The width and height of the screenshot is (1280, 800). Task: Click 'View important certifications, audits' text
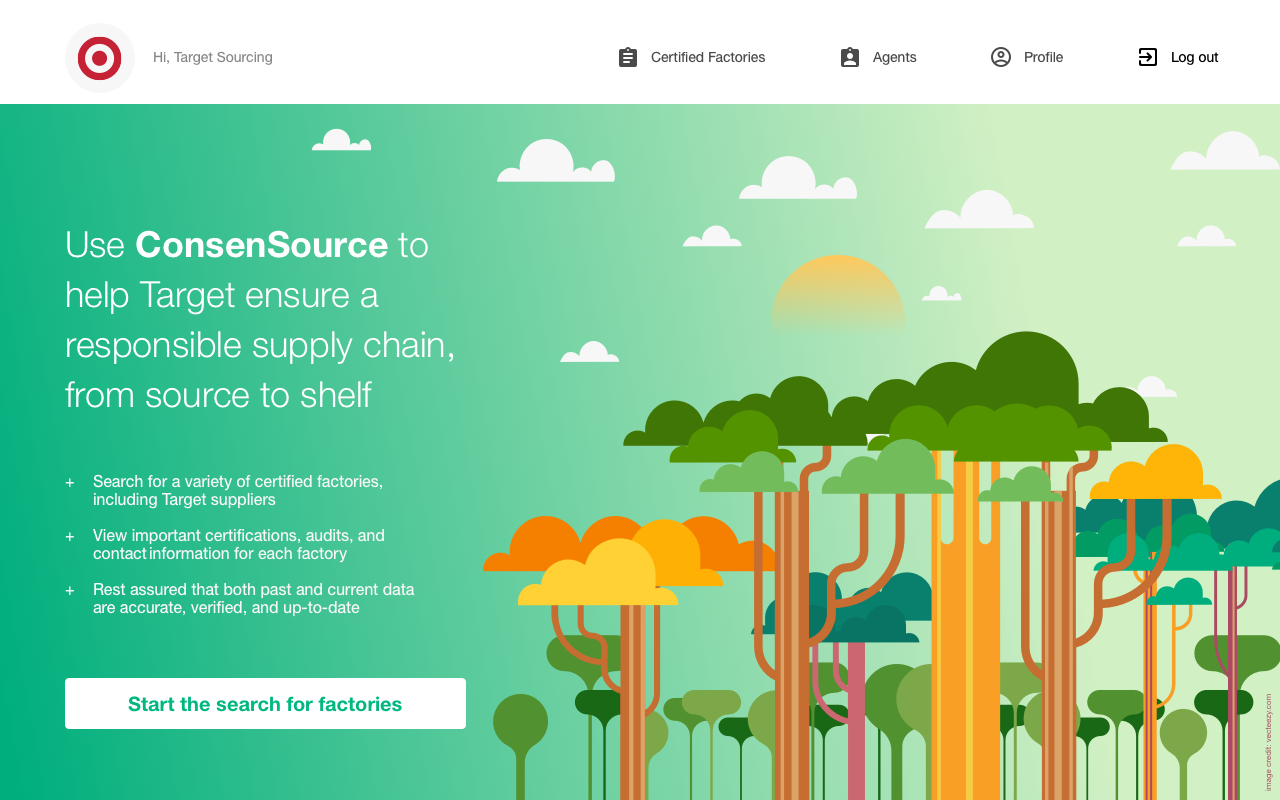coord(239,544)
